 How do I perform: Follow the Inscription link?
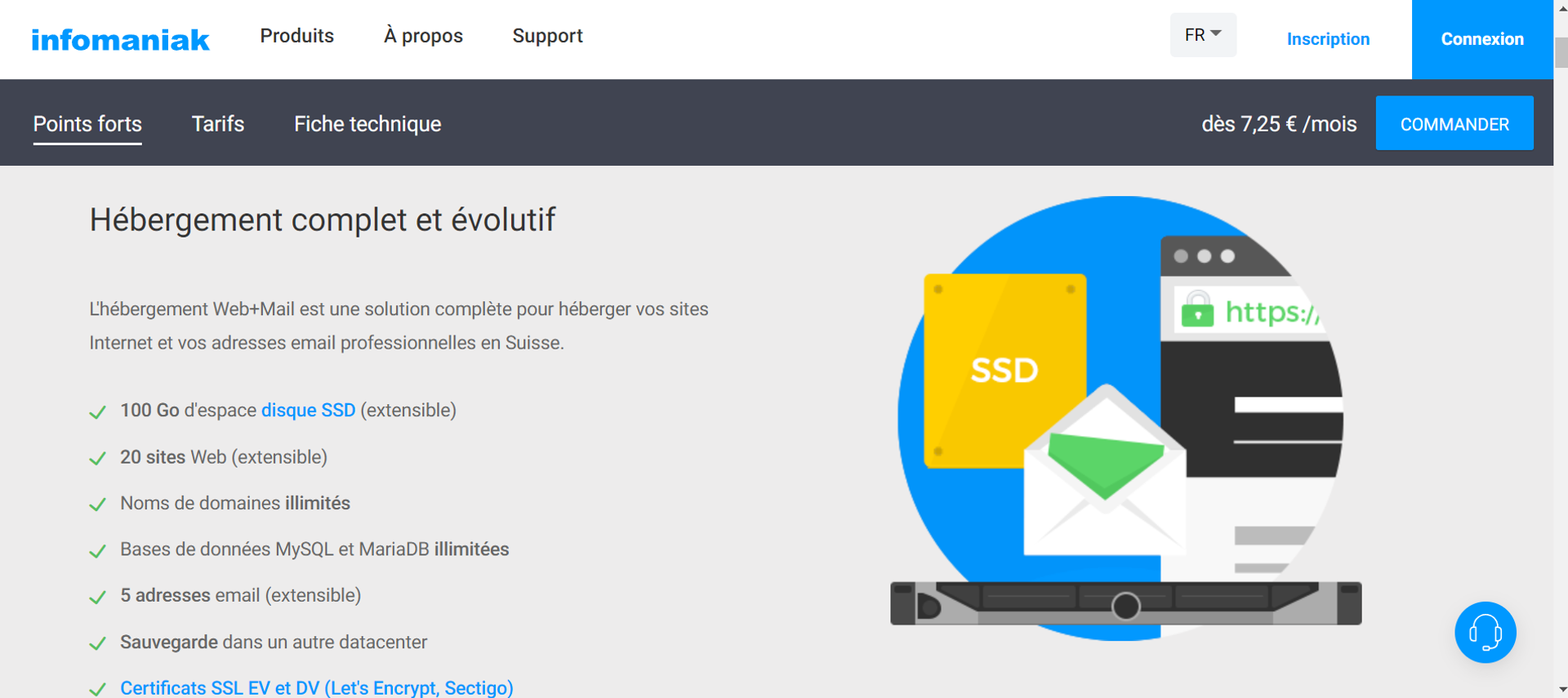click(1328, 39)
